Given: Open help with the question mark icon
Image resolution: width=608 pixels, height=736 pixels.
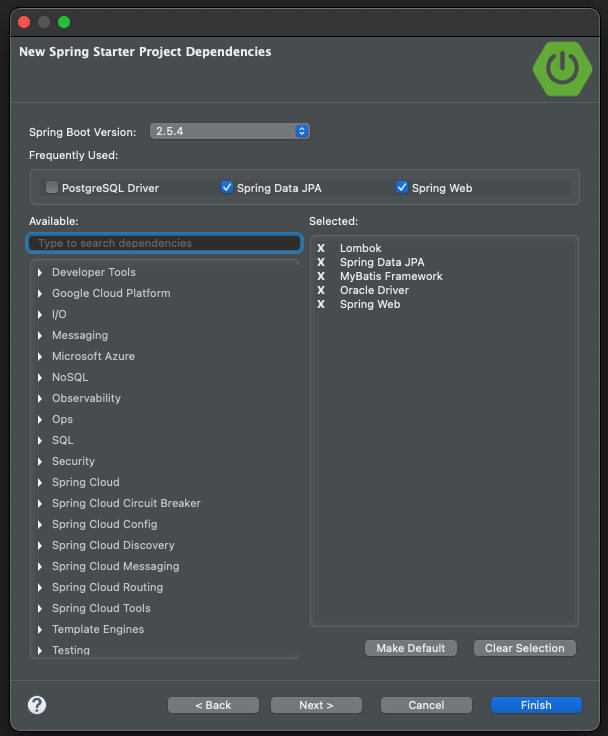Looking at the screenshot, I should pyautogui.click(x=37, y=705).
